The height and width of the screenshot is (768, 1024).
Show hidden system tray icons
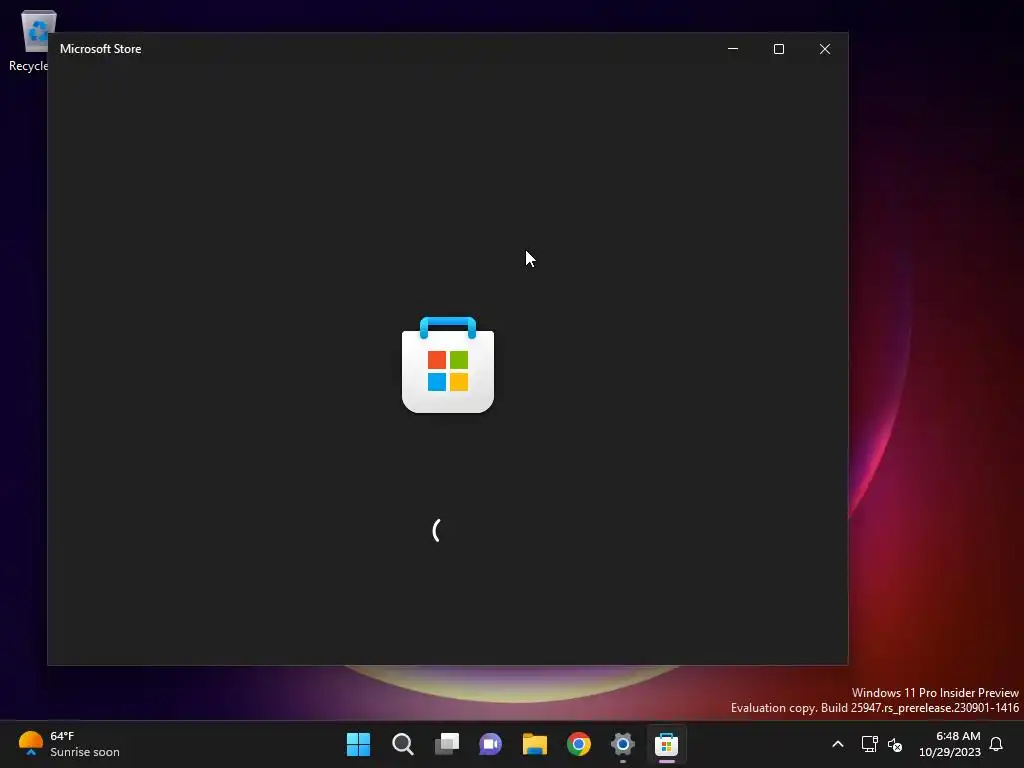tap(838, 744)
